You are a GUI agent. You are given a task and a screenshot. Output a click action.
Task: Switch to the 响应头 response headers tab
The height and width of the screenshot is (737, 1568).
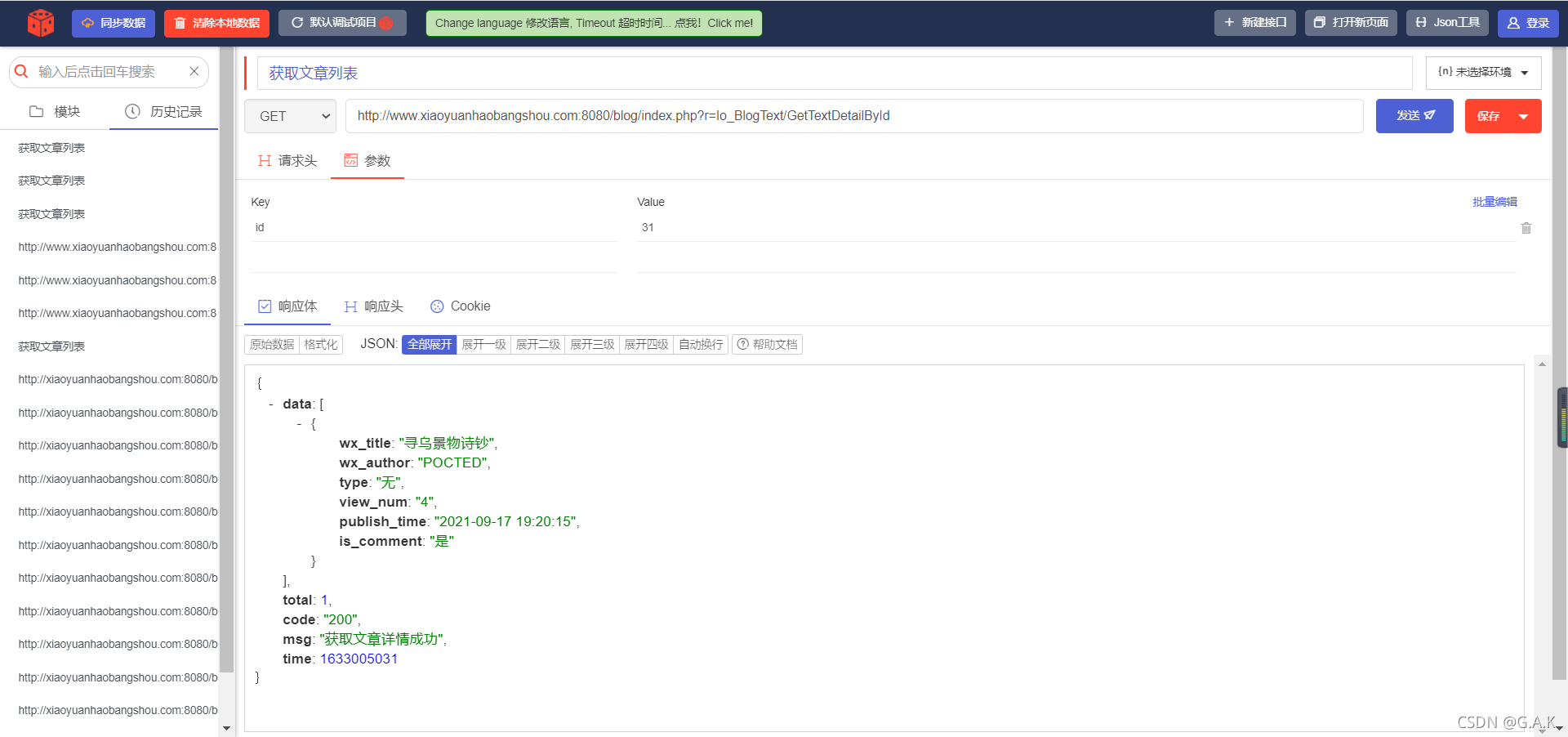pos(374,306)
